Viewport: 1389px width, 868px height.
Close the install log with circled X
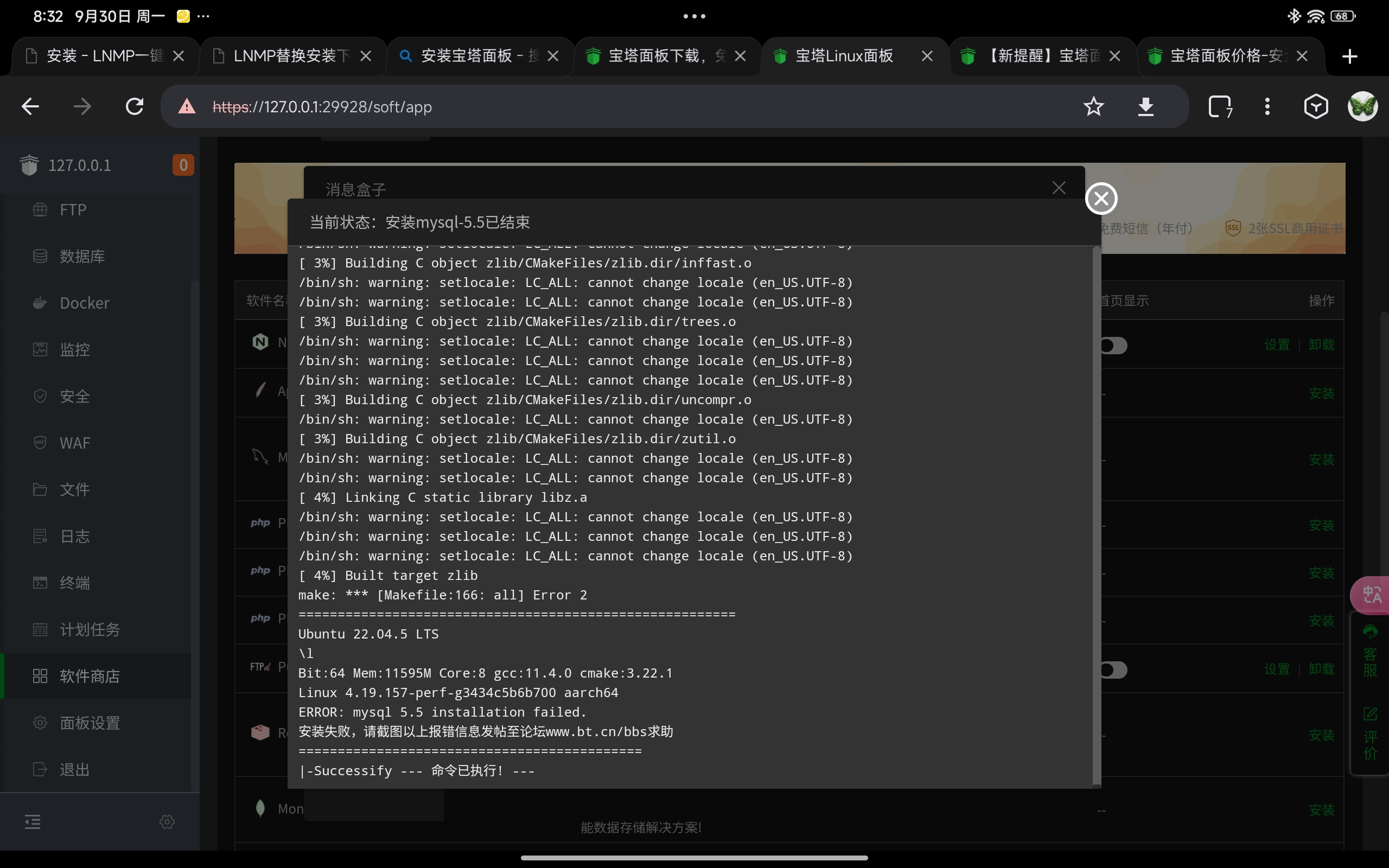[x=1101, y=199]
